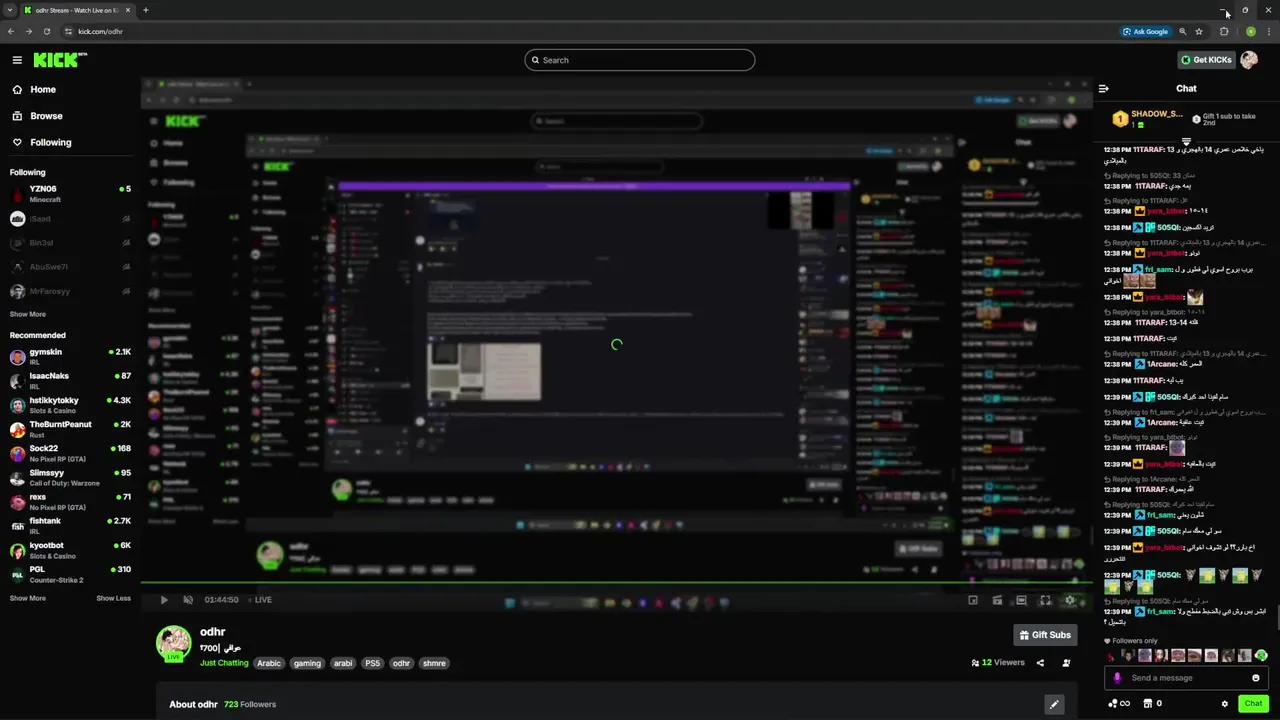The height and width of the screenshot is (720, 1280).
Task: Click the odhr streamer avatar
Action: 174,644
